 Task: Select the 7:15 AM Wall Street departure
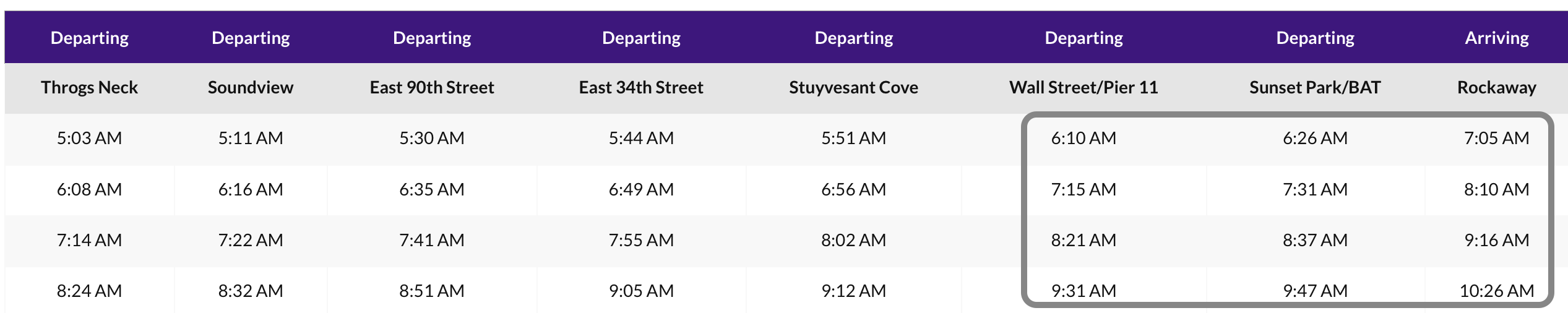[1083, 189]
